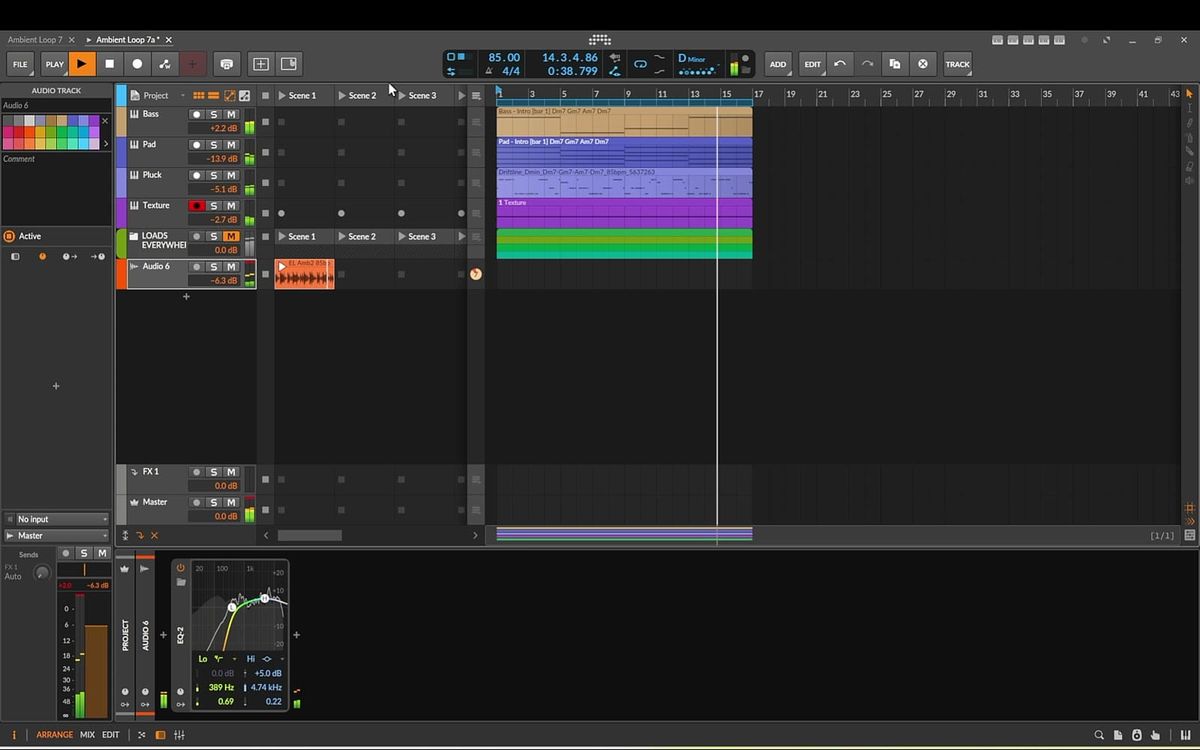Solo the Bass track
The width and height of the screenshot is (1200, 750).
point(213,115)
